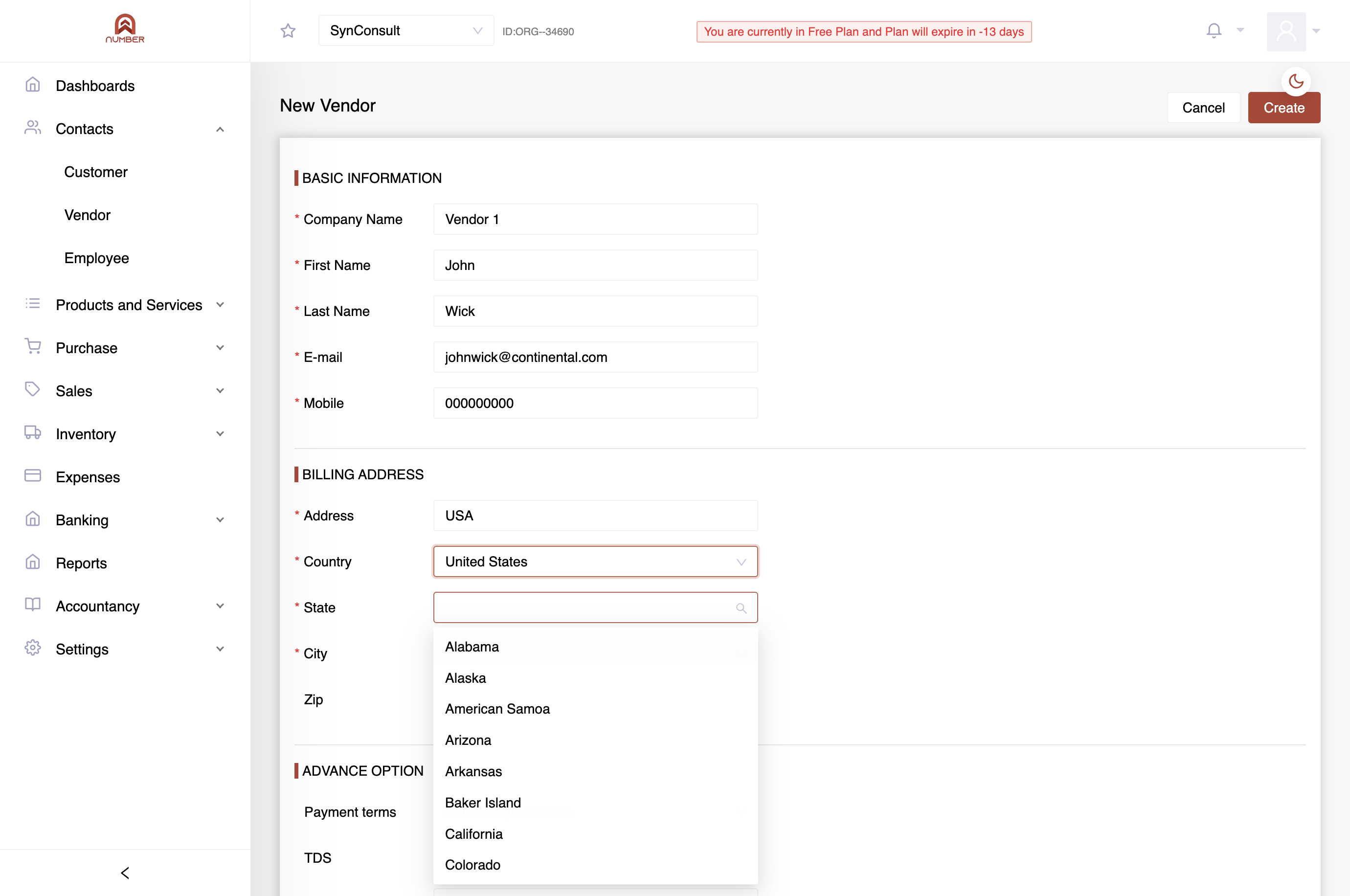Pick Baker Island from the state list

[x=595, y=803]
